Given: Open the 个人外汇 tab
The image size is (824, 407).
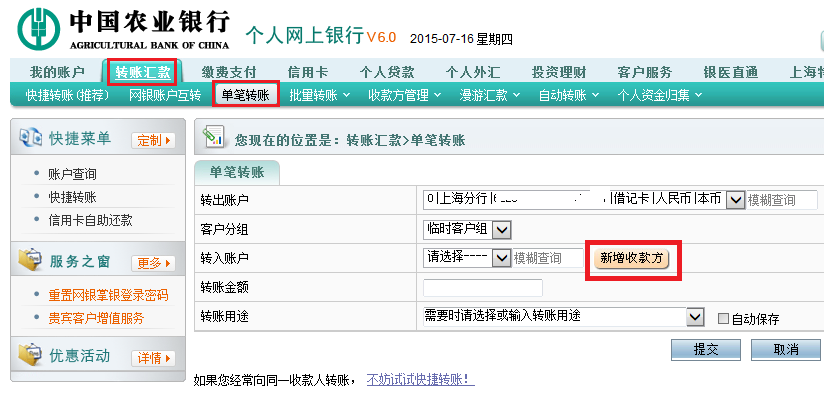Looking at the screenshot, I should [x=473, y=72].
